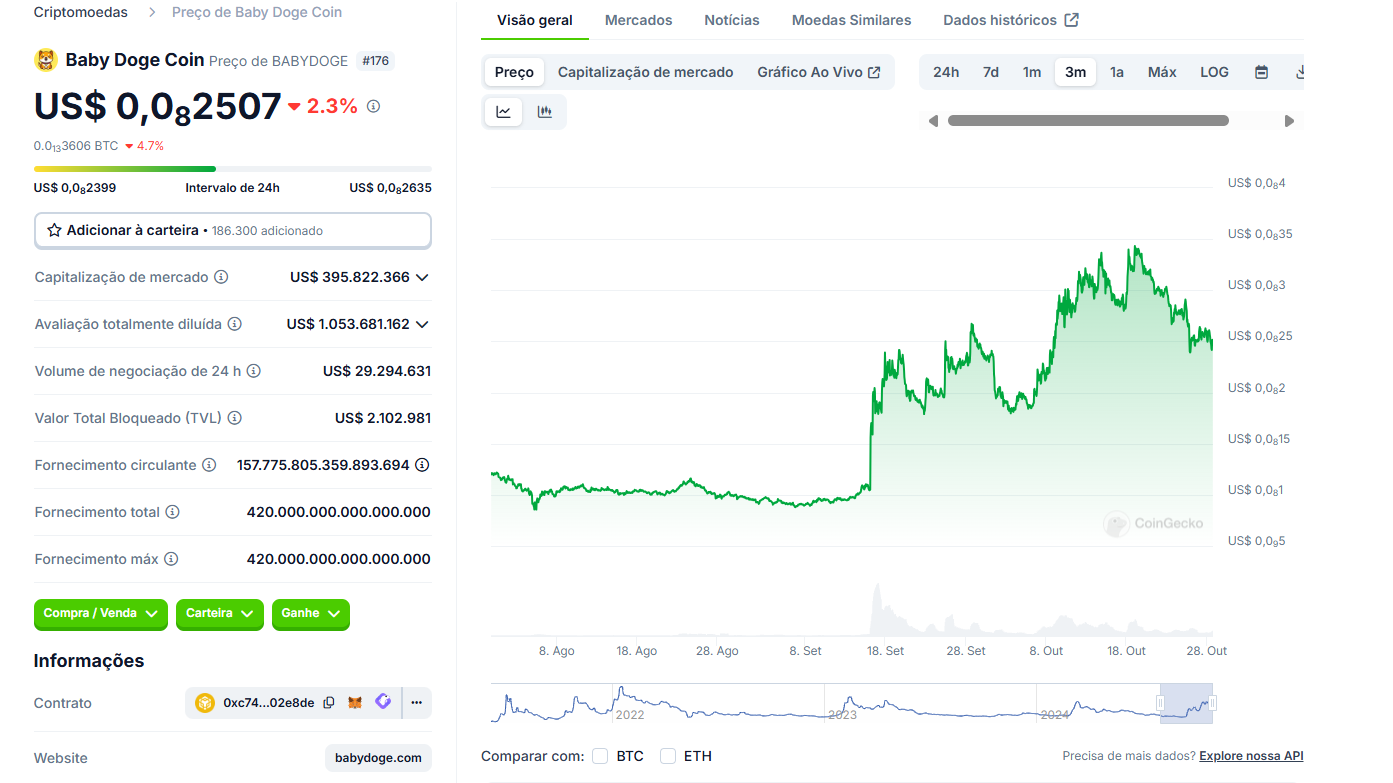The width and height of the screenshot is (1393, 783).
Task: Click the horizontal scrollbar thumb above the chart
Action: (1088, 121)
